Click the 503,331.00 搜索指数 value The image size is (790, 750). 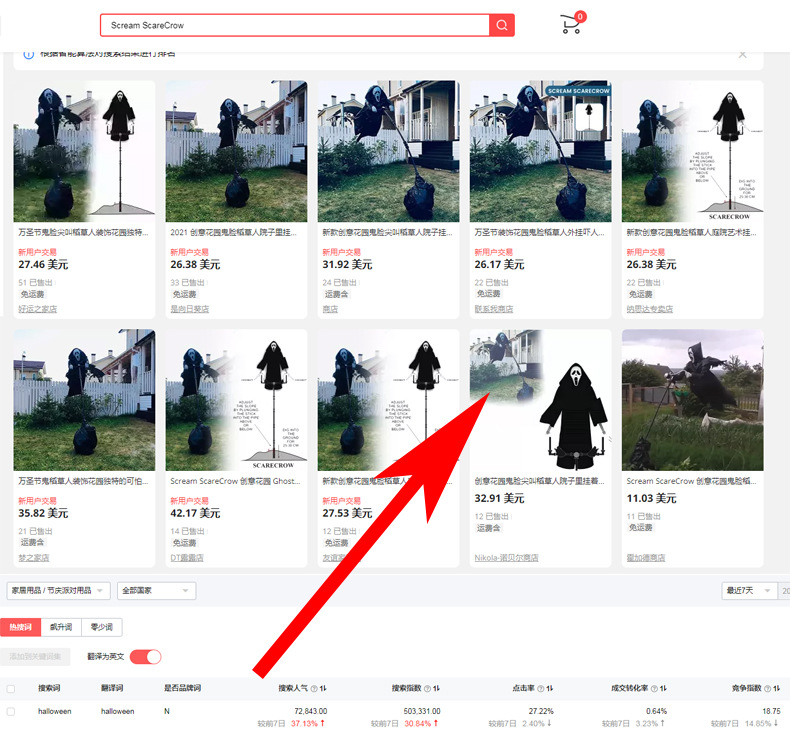tap(422, 711)
